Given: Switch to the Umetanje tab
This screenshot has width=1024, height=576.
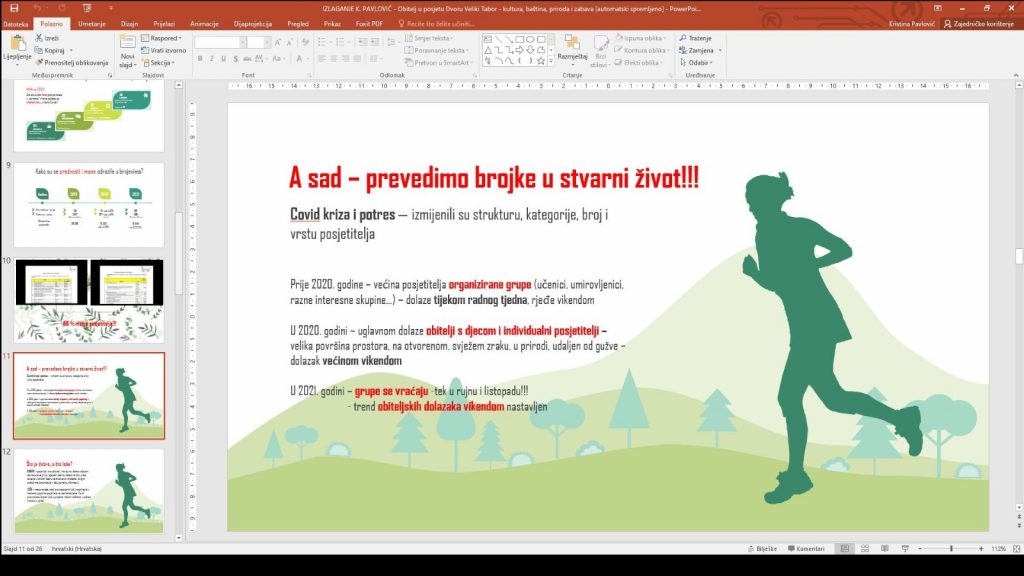Looking at the screenshot, I should click(91, 22).
